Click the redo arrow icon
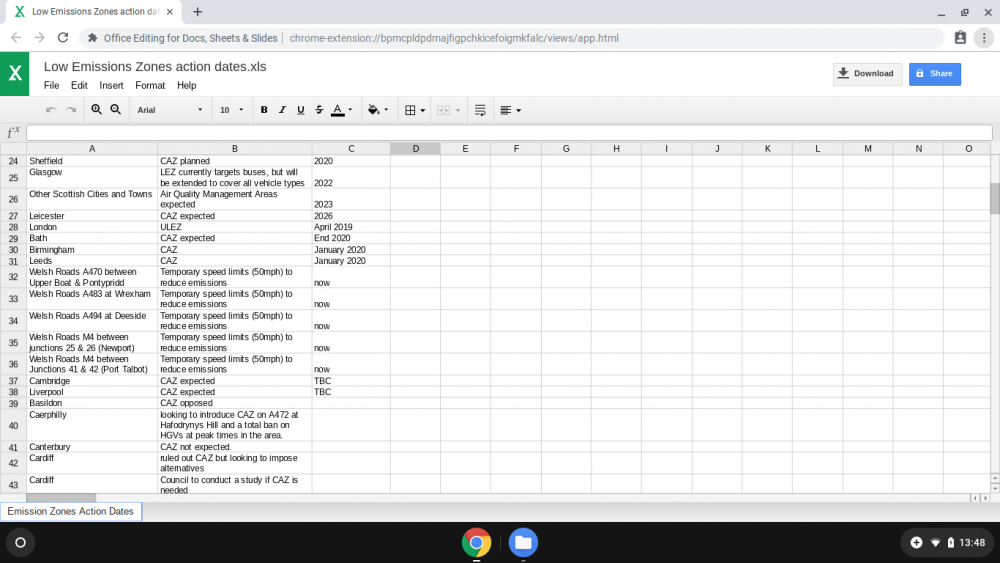This screenshot has height=563, width=1000. tap(71, 110)
